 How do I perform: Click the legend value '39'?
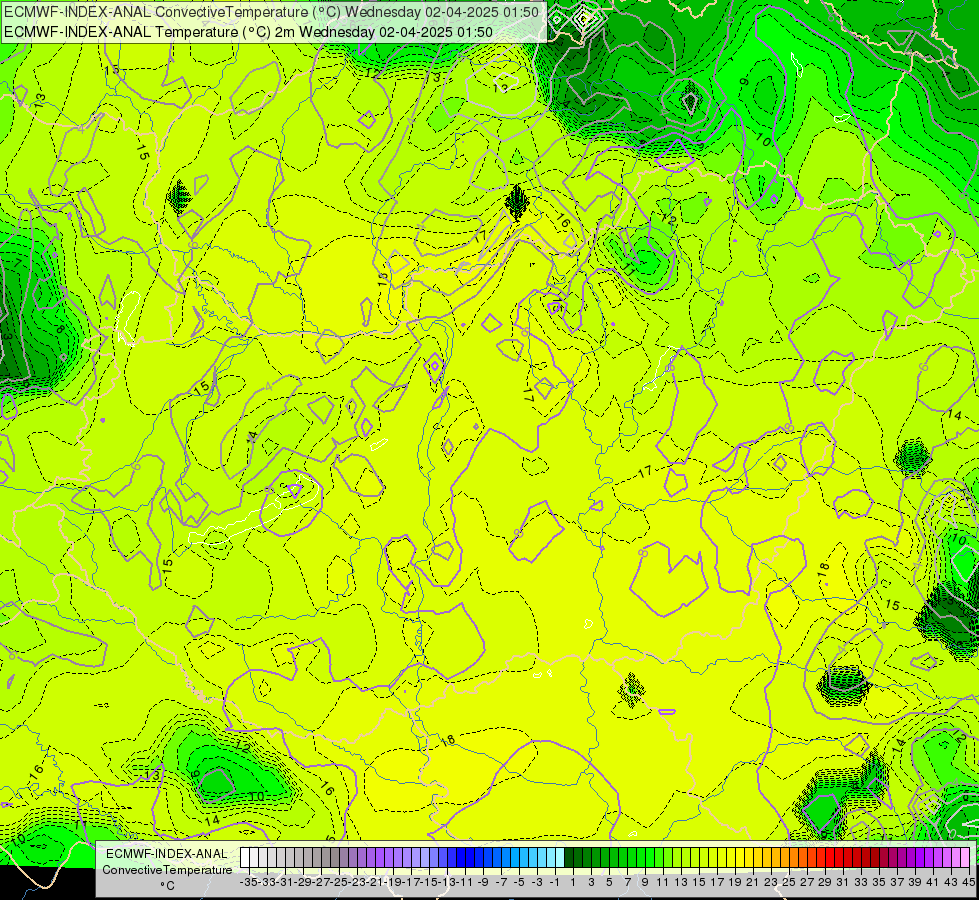[915, 883]
